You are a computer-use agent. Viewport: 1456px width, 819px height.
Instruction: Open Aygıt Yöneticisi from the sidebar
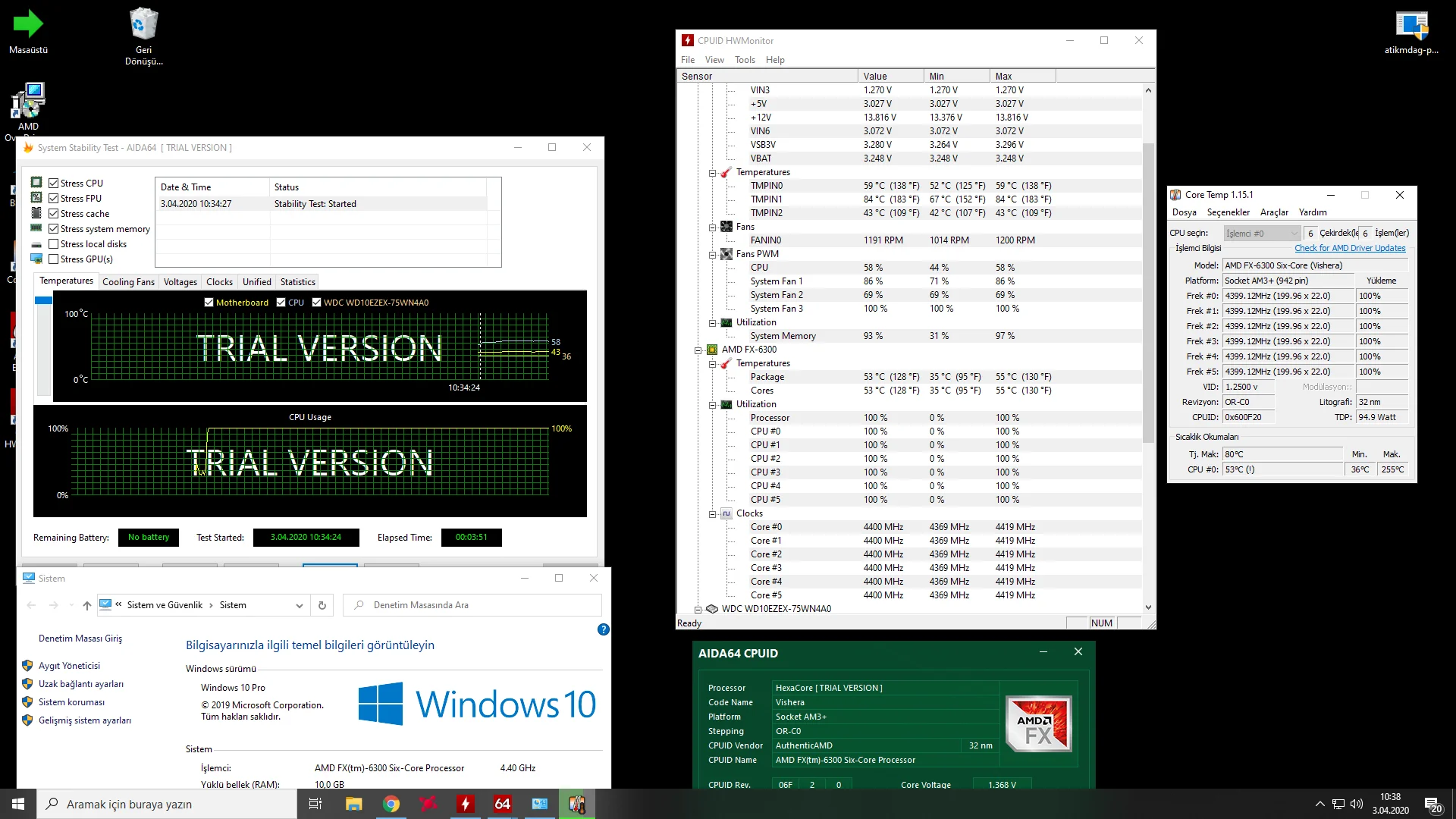click(x=69, y=665)
